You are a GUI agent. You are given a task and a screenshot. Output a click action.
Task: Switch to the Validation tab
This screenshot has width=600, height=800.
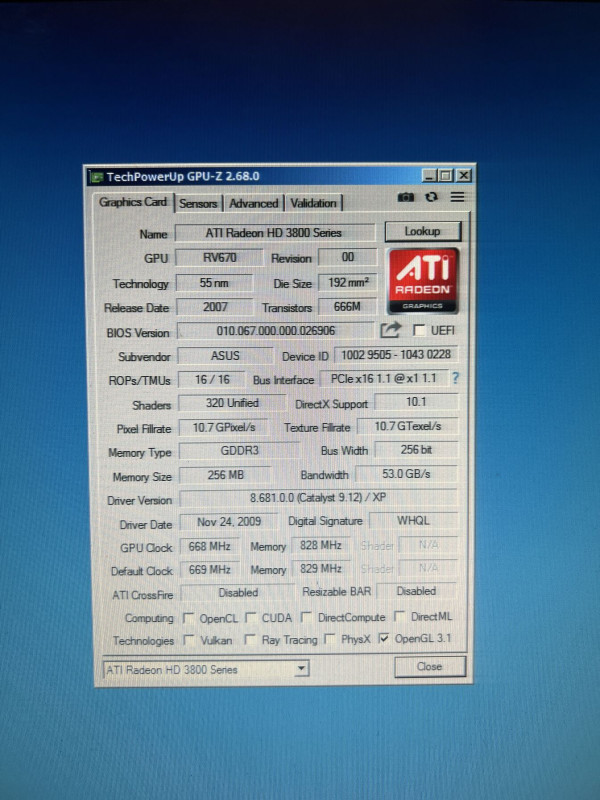[x=313, y=203]
